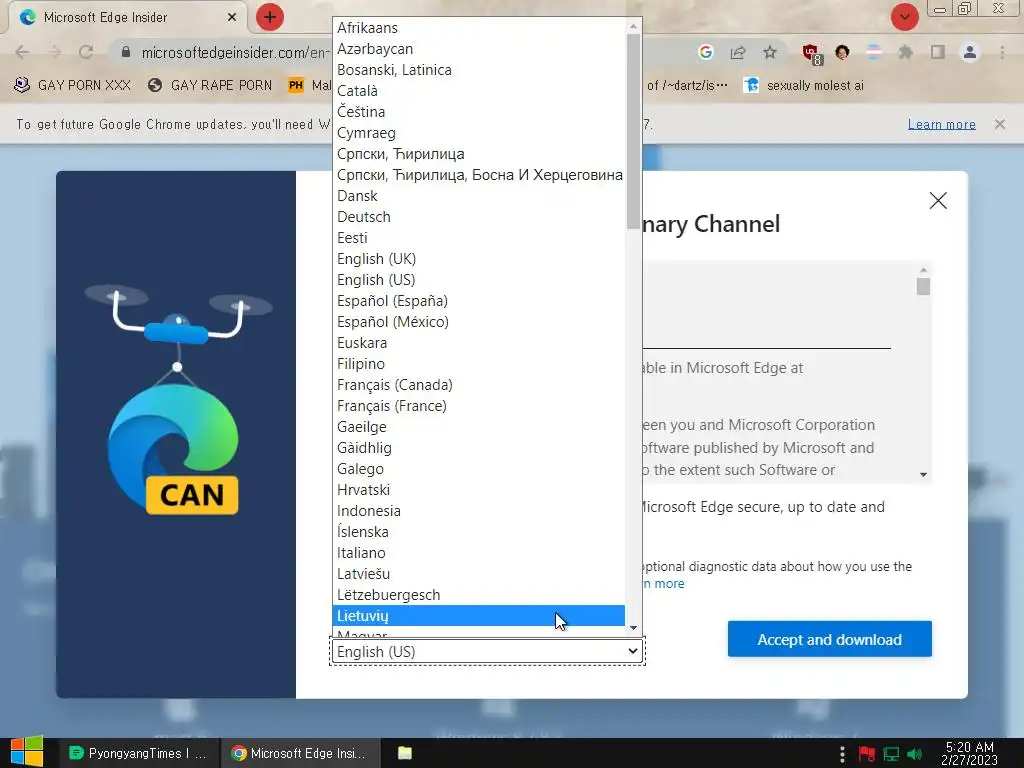Screen dimensions: 1024x768
Task: Select the Microsoft Edge Insi... taskbar item
Action: click(x=299, y=753)
